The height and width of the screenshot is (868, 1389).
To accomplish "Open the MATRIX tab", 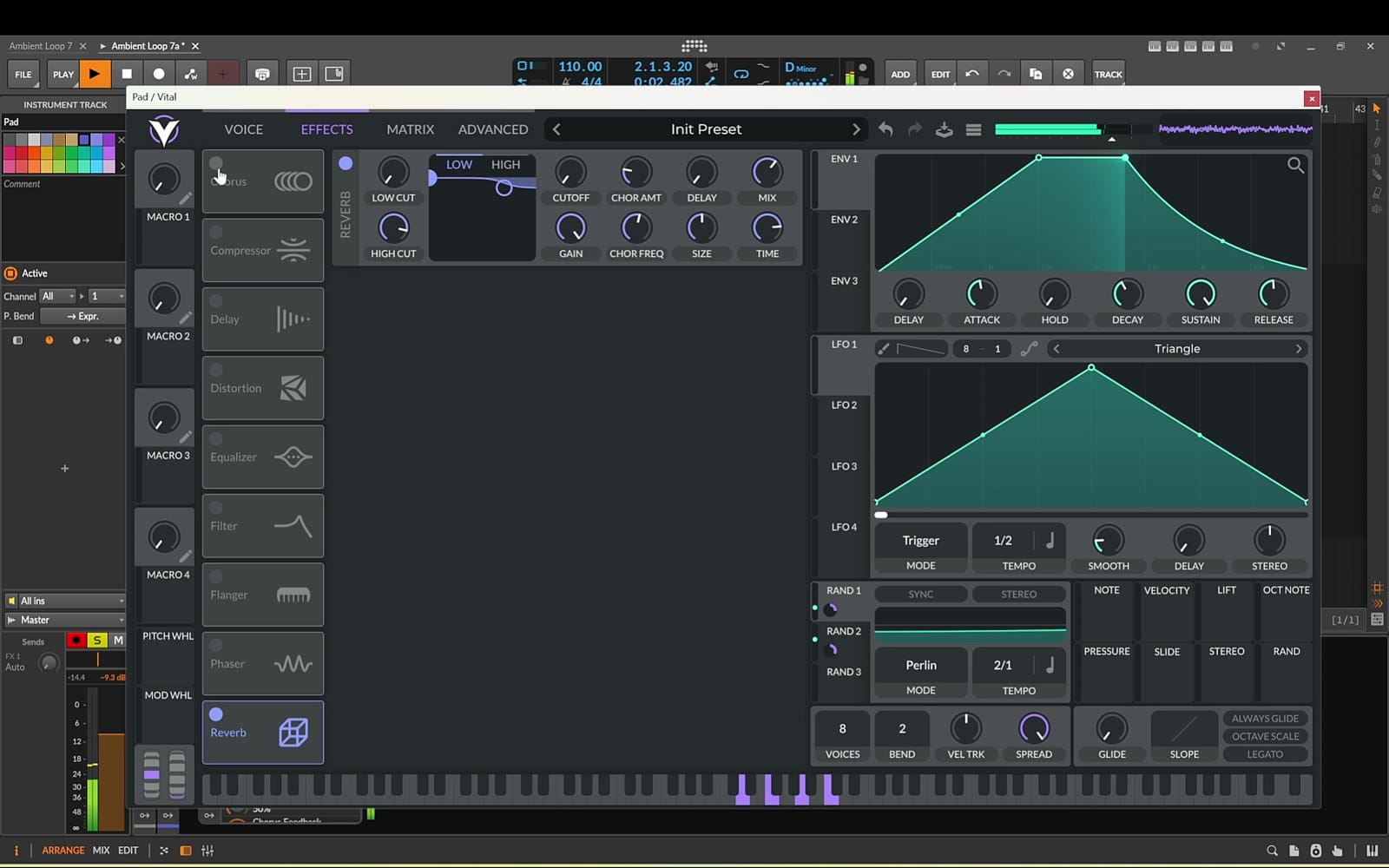I will pos(410,129).
